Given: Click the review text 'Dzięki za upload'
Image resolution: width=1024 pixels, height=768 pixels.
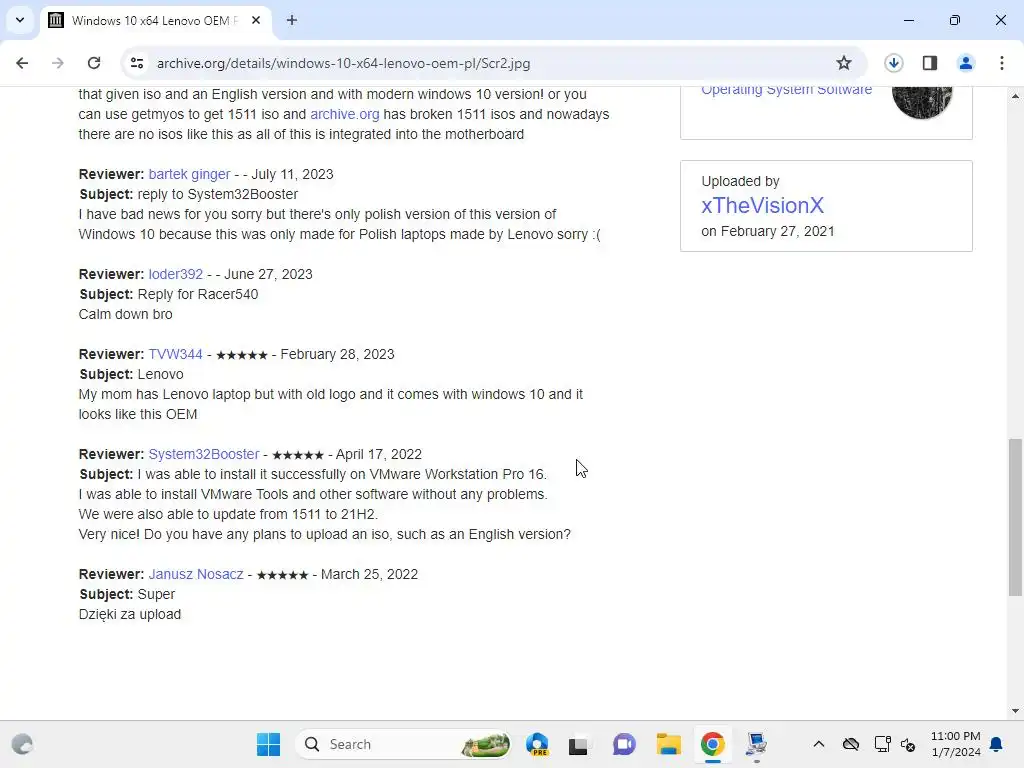Looking at the screenshot, I should [130, 615].
